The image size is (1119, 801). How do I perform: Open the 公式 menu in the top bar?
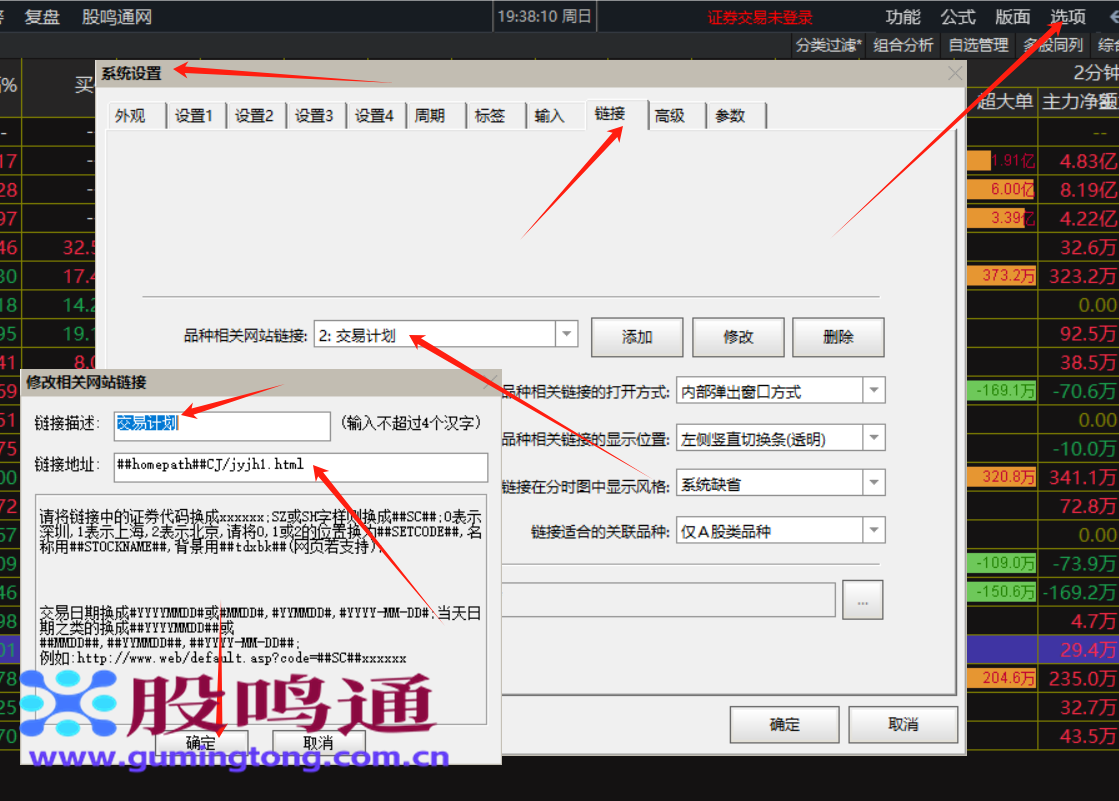pyautogui.click(x=957, y=16)
